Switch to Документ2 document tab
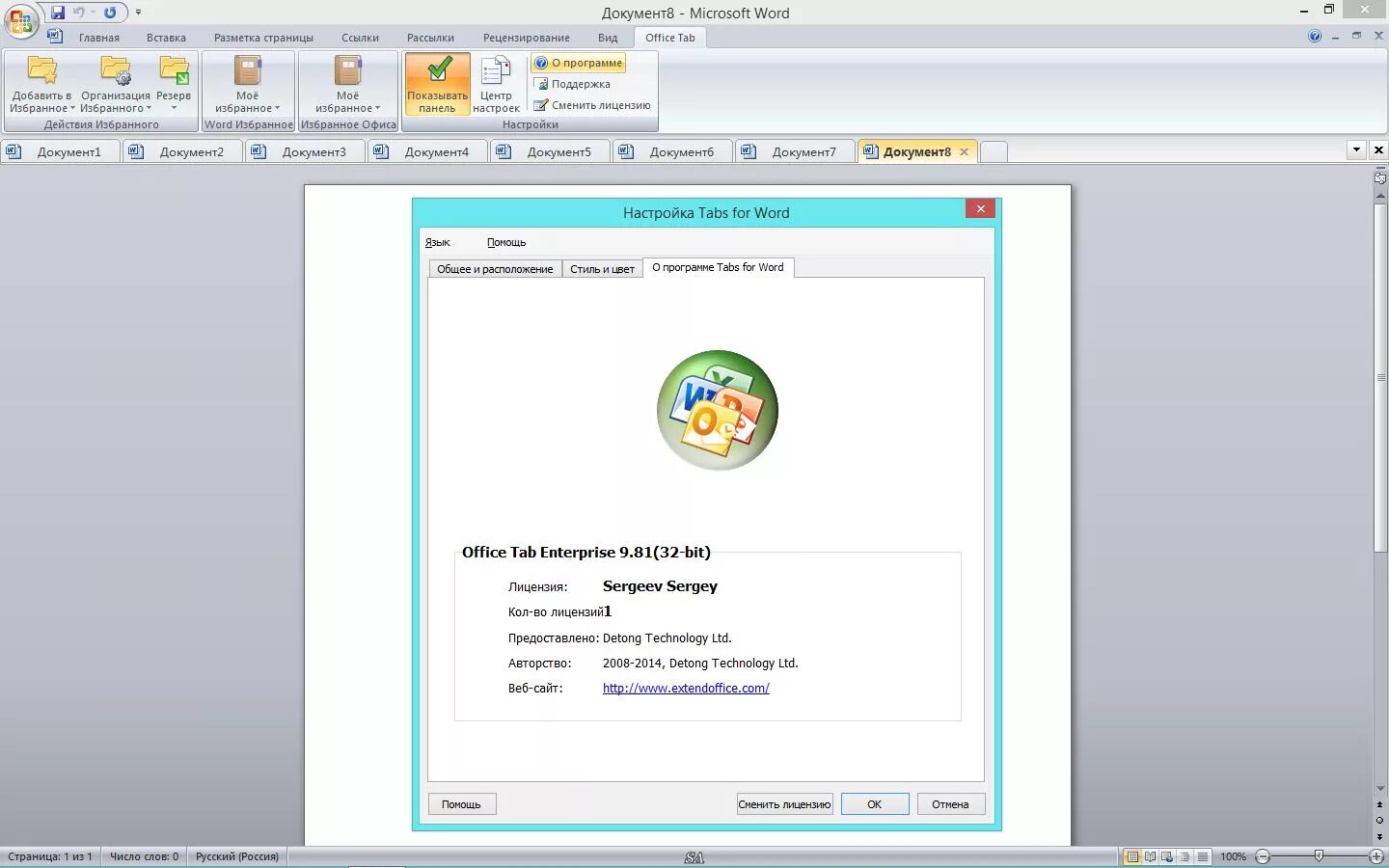The height and width of the screenshot is (868, 1389). 182,151
